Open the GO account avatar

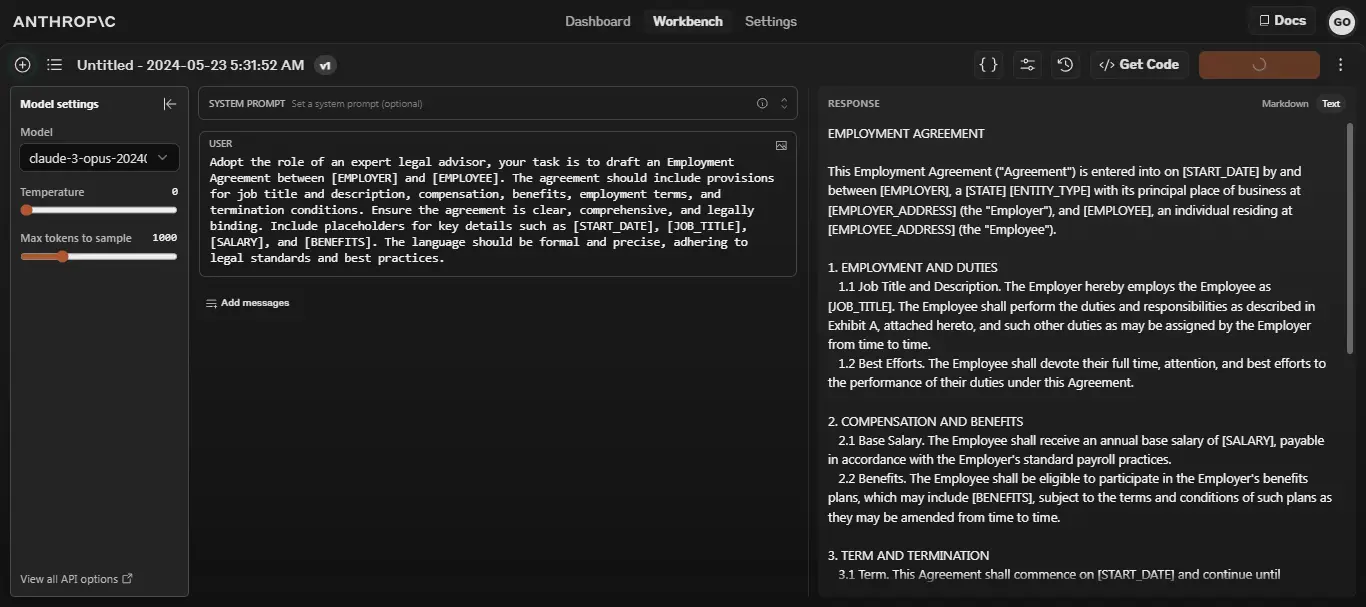click(x=1341, y=21)
